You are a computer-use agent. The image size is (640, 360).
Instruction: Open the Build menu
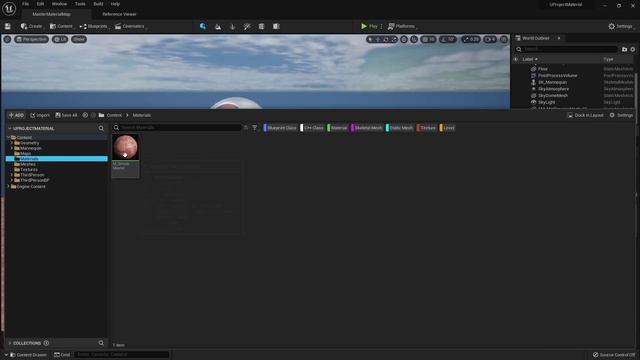pos(98,4)
